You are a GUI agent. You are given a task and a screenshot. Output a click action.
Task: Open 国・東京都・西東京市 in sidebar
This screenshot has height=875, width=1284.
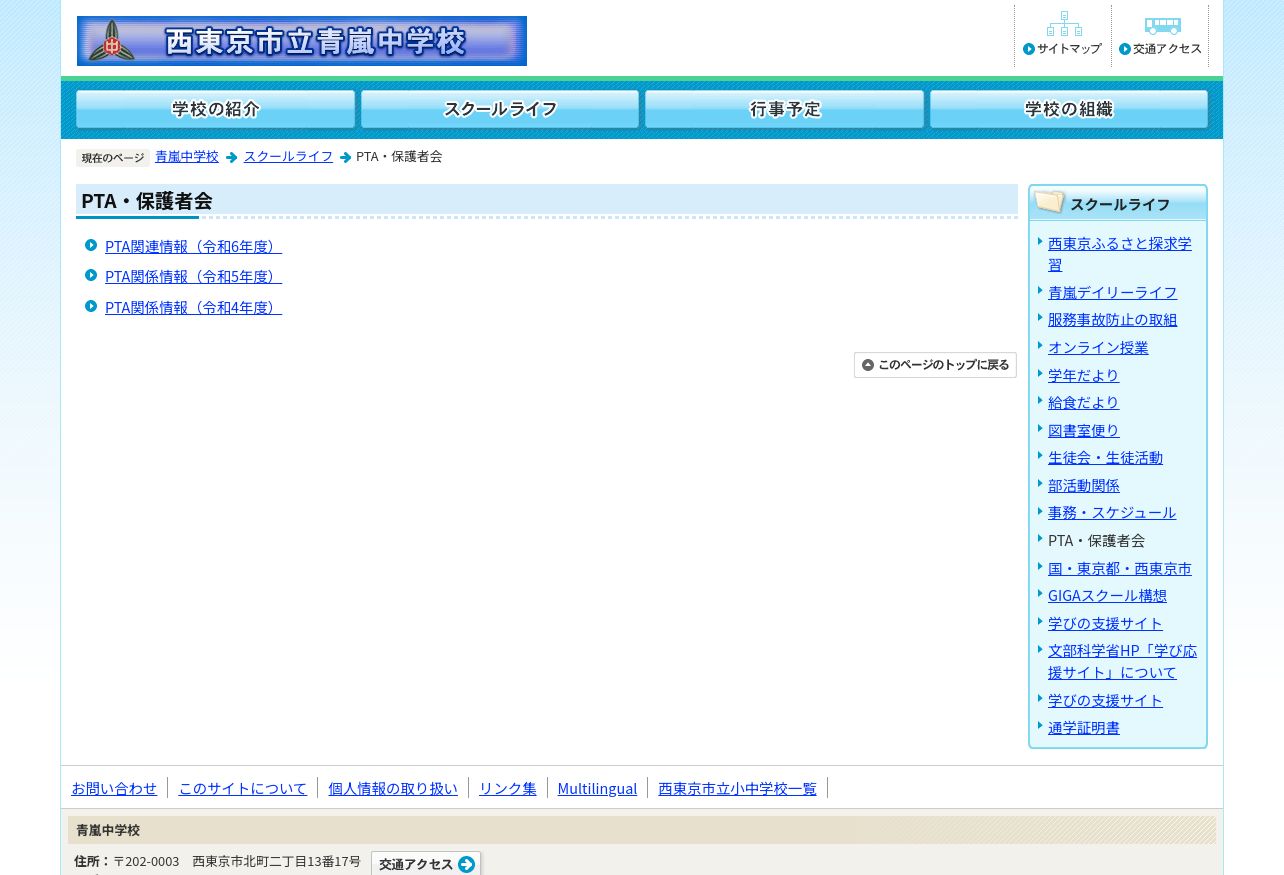click(x=1120, y=568)
